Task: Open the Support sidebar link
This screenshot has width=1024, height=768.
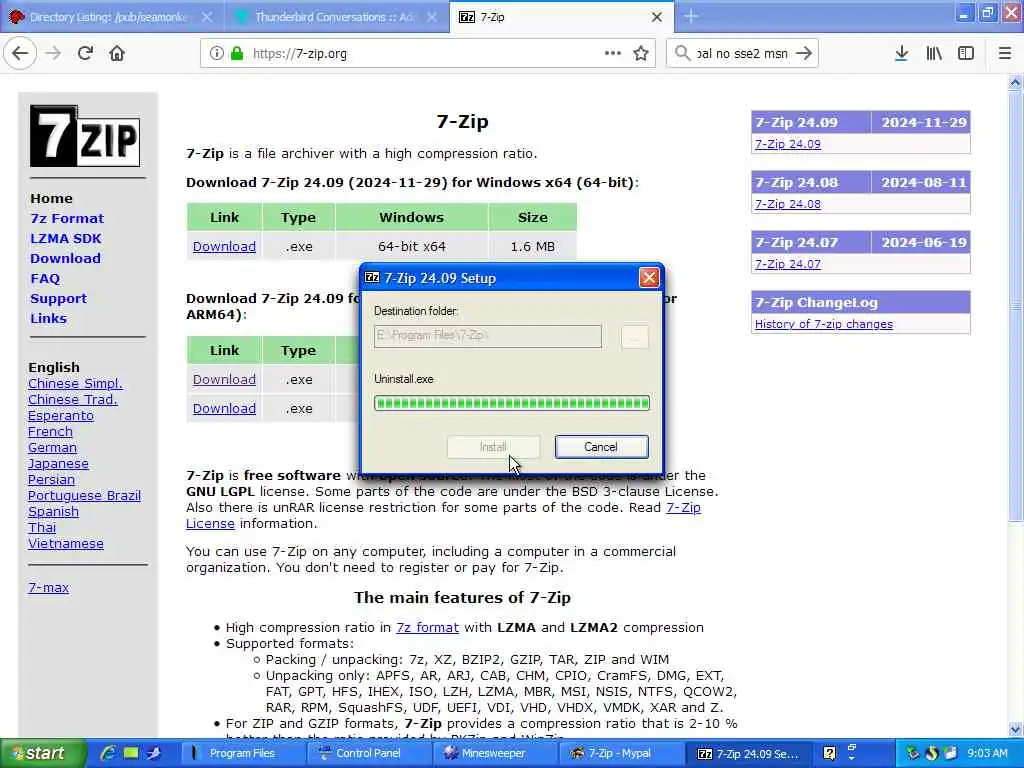Action: [x=58, y=298]
